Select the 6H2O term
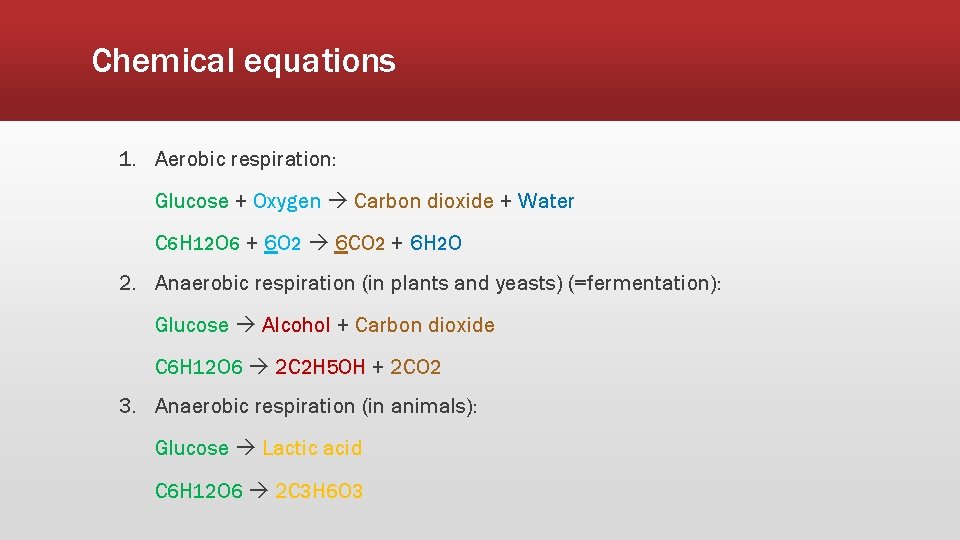 tap(435, 243)
